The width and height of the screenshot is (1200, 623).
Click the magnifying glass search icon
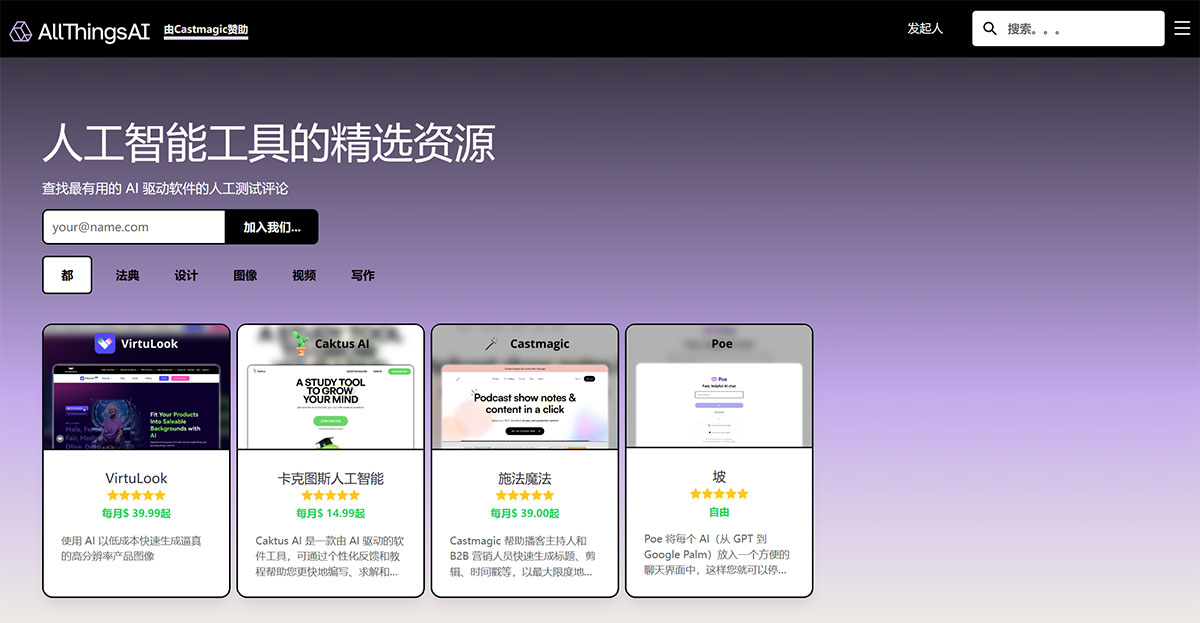(x=989, y=28)
